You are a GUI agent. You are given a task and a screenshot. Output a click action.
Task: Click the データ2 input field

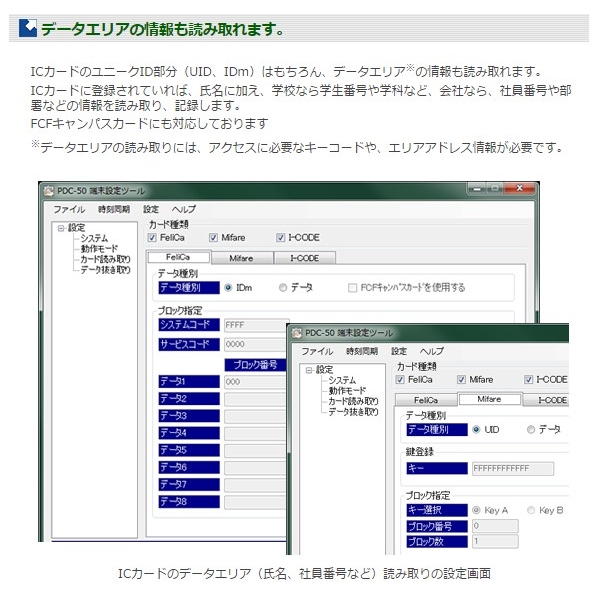[255, 399]
